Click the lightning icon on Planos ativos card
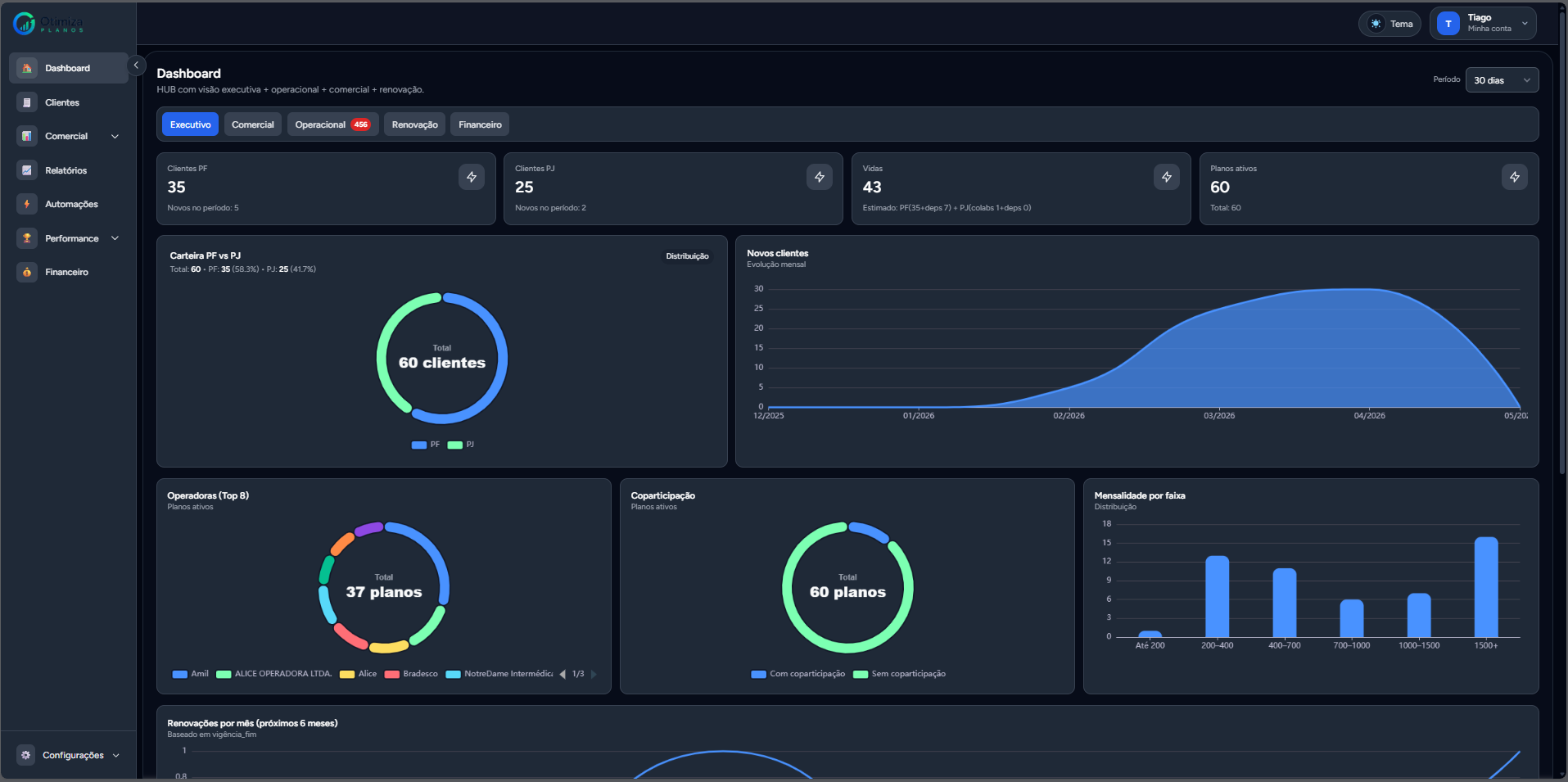 (x=1515, y=177)
